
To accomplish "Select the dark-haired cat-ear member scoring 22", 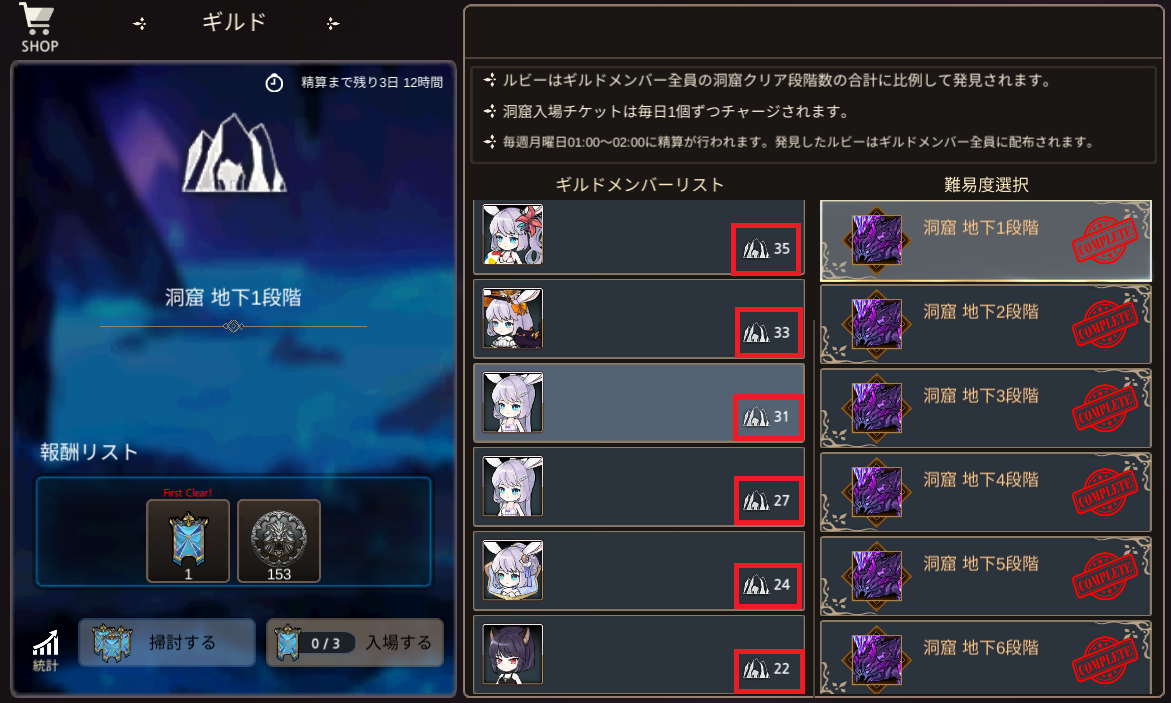I will [x=639, y=655].
